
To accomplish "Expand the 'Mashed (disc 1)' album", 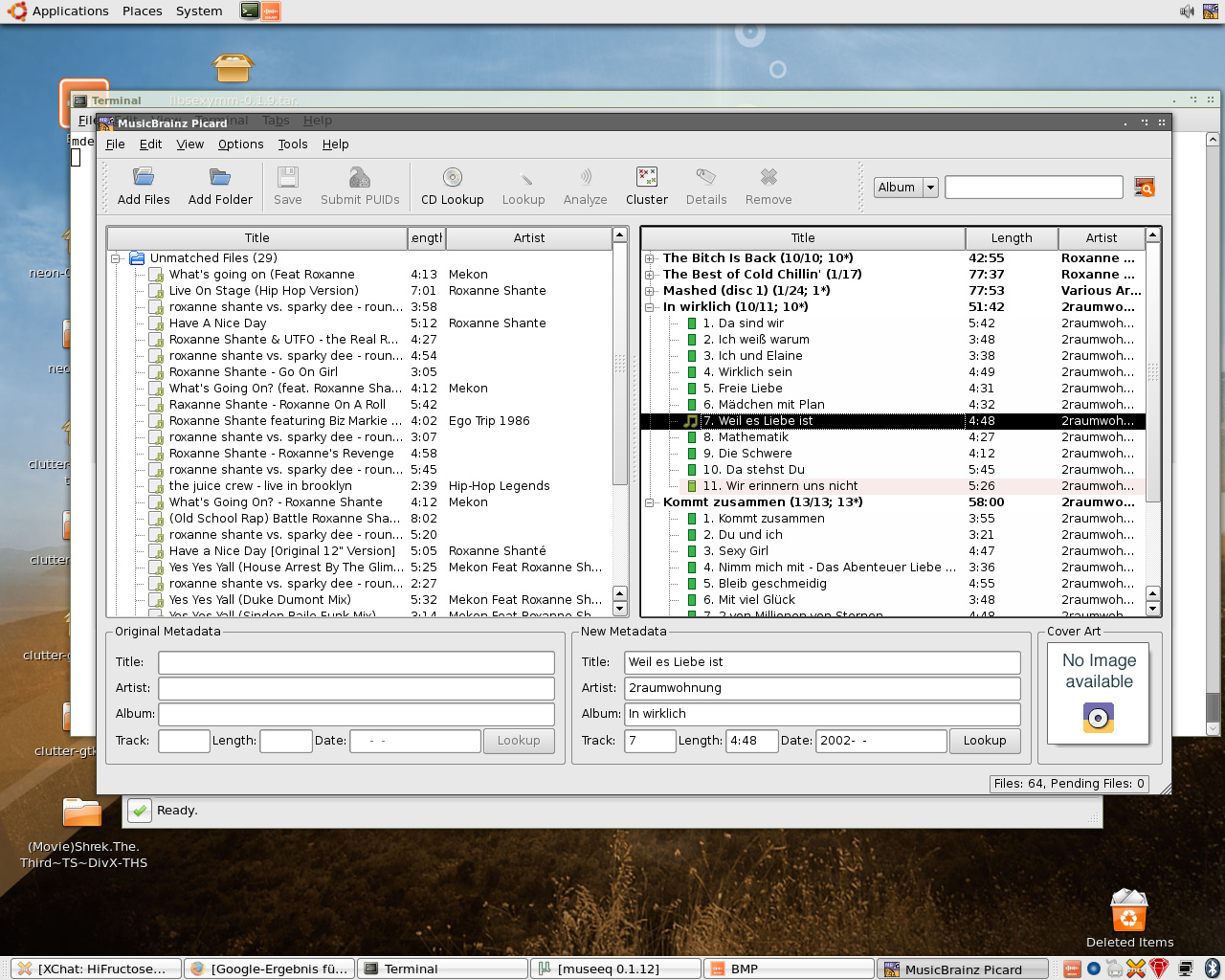I will [x=650, y=291].
